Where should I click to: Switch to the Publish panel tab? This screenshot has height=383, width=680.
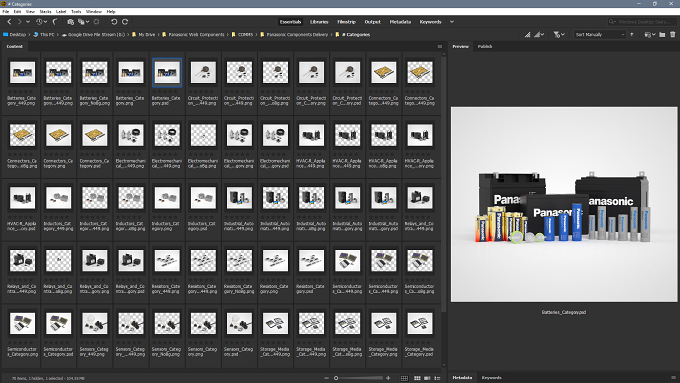pyautogui.click(x=485, y=46)
